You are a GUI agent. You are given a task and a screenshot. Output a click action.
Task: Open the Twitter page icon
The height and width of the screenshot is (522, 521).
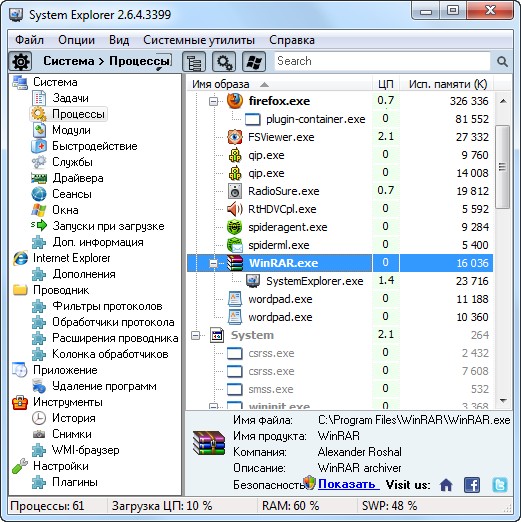(499, 485)
